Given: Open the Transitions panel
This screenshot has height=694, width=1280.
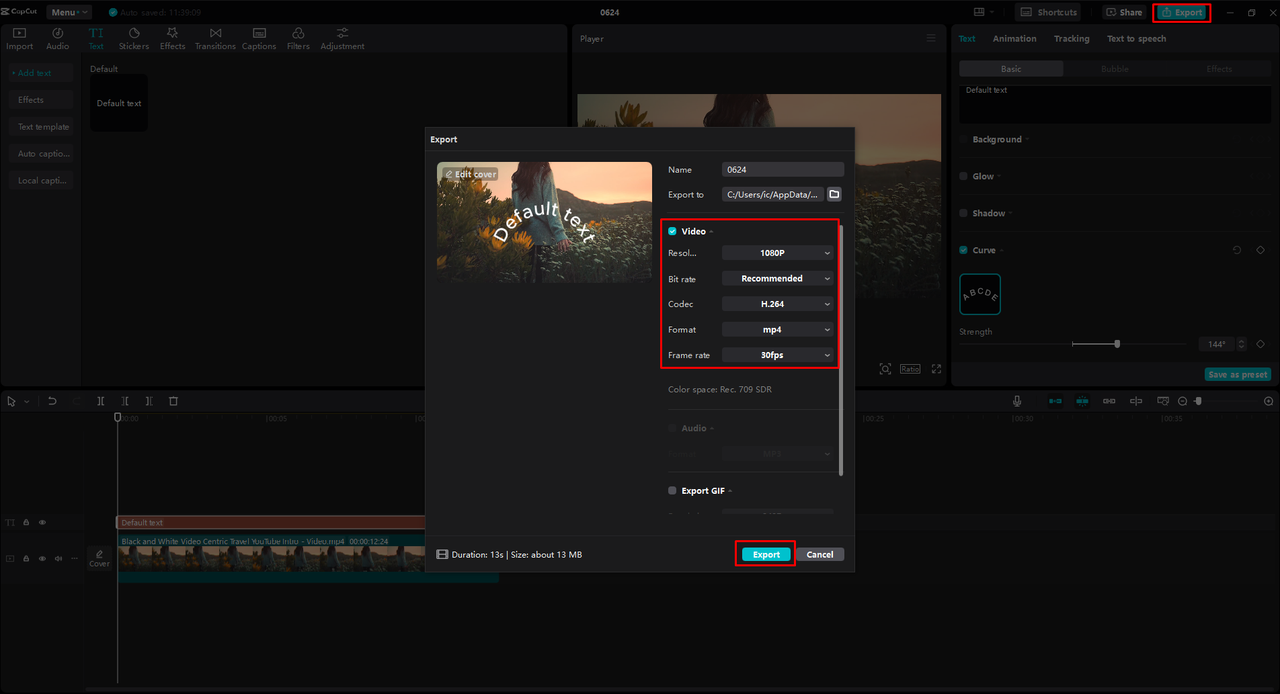Looking at the screenshot, I should pyautogui.click(x=215, y=39).
